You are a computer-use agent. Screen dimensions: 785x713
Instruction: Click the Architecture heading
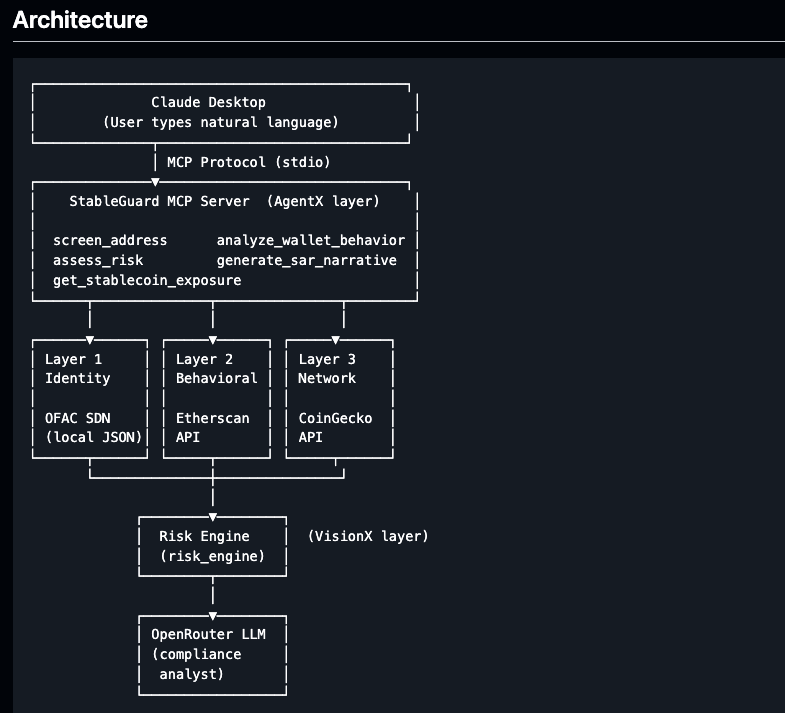point(80,20)
